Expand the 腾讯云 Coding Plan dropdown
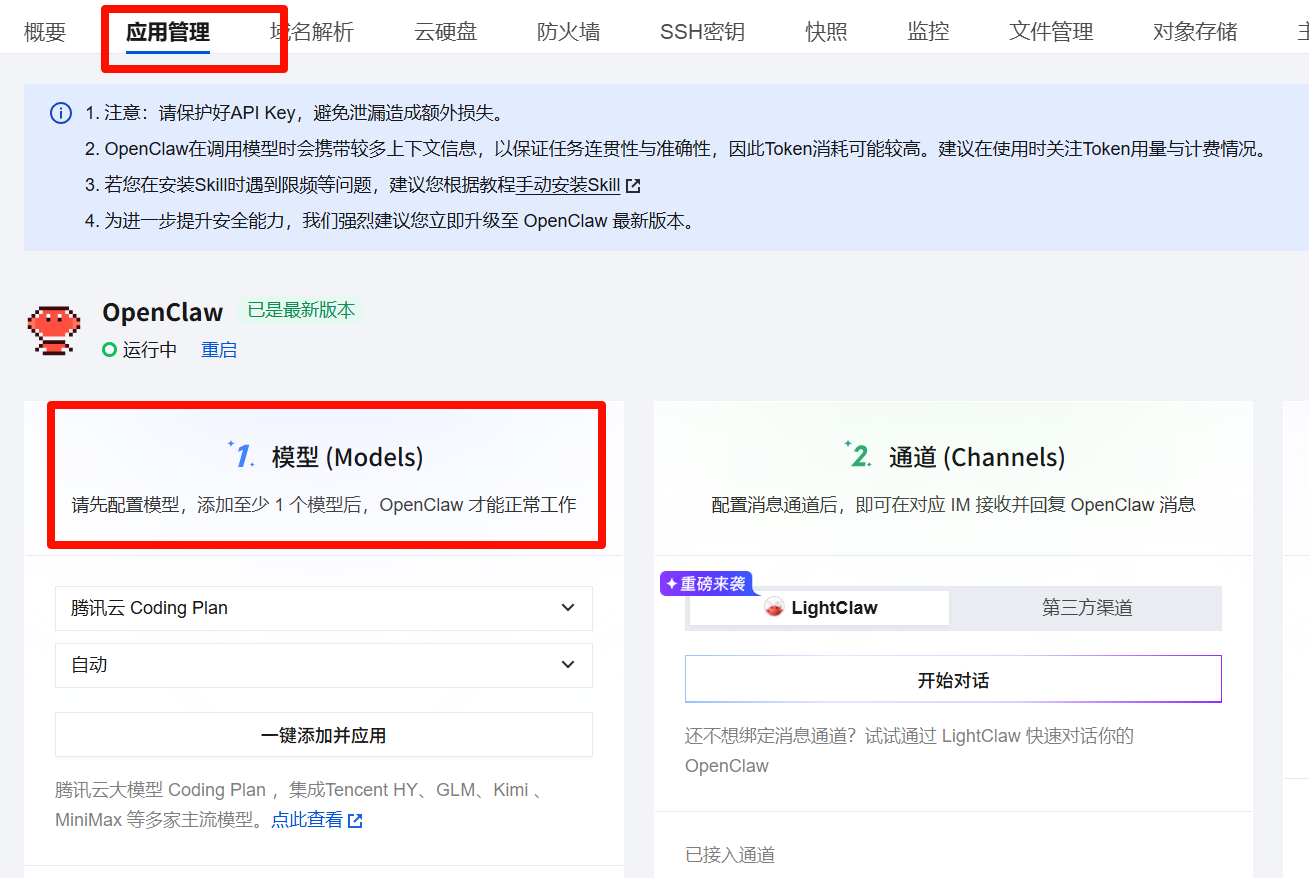The height and width of the screenshot is (878, 1309). 323,608
